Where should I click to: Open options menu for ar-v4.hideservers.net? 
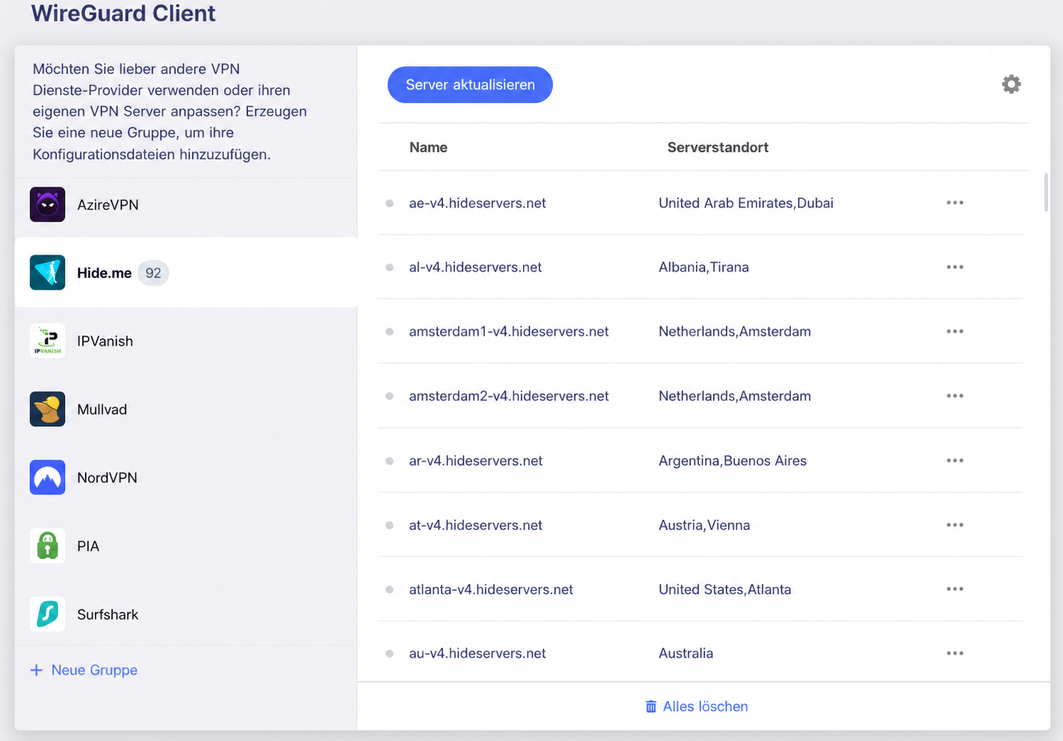[955, 460]
